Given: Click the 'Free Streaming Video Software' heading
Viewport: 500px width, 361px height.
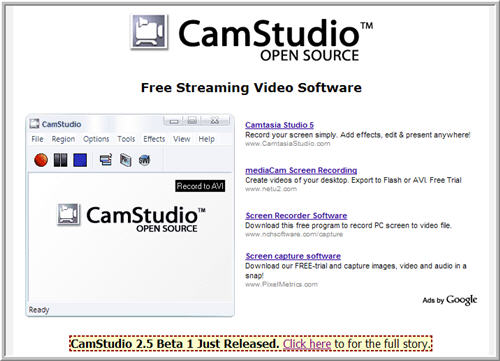Looking at the screenshot, I should (251, 88).
